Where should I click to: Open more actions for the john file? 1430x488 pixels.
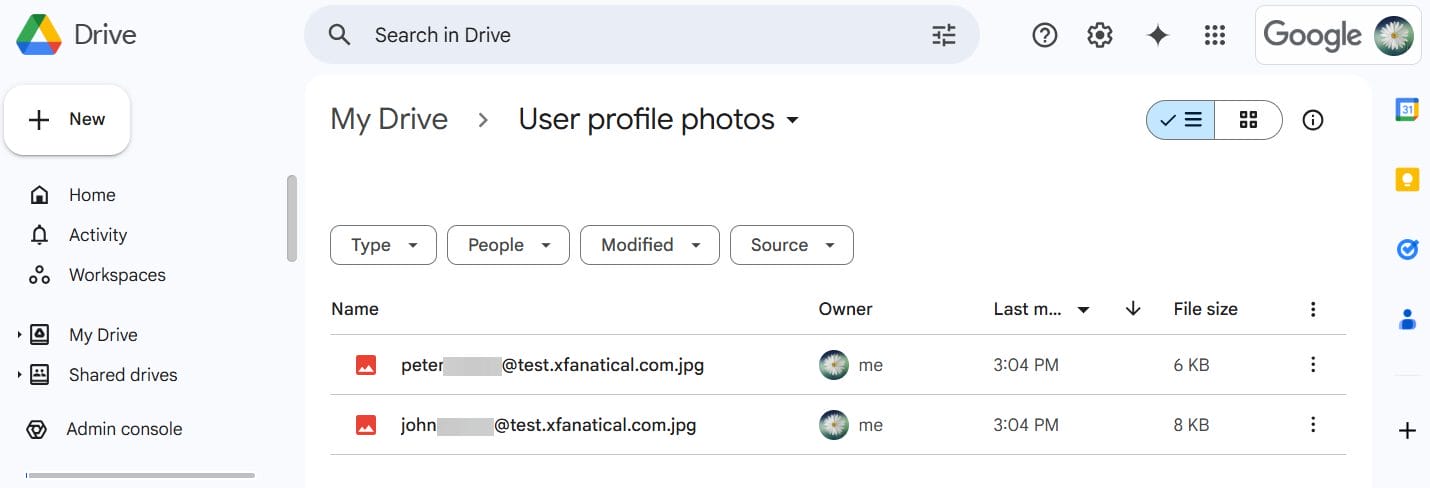pyautogui.click(x=1313, y=425)
